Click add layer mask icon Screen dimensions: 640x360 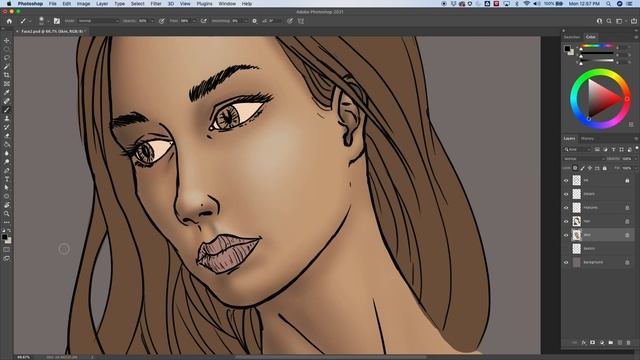(x=593, y=342)
